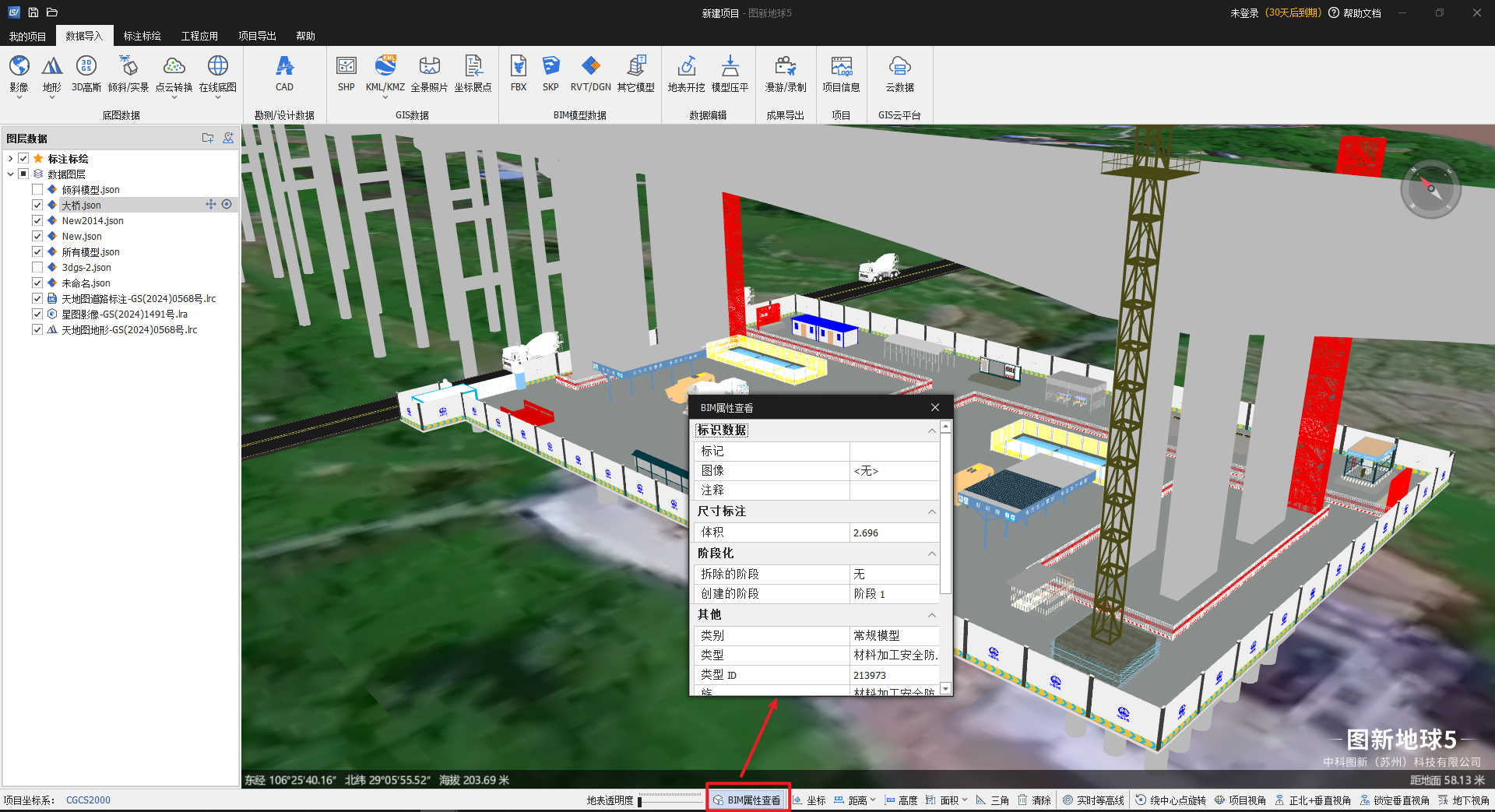Uncheck the New2014.json layer
The width and height of the screenshot is (1495, 812).
[37, 220]
